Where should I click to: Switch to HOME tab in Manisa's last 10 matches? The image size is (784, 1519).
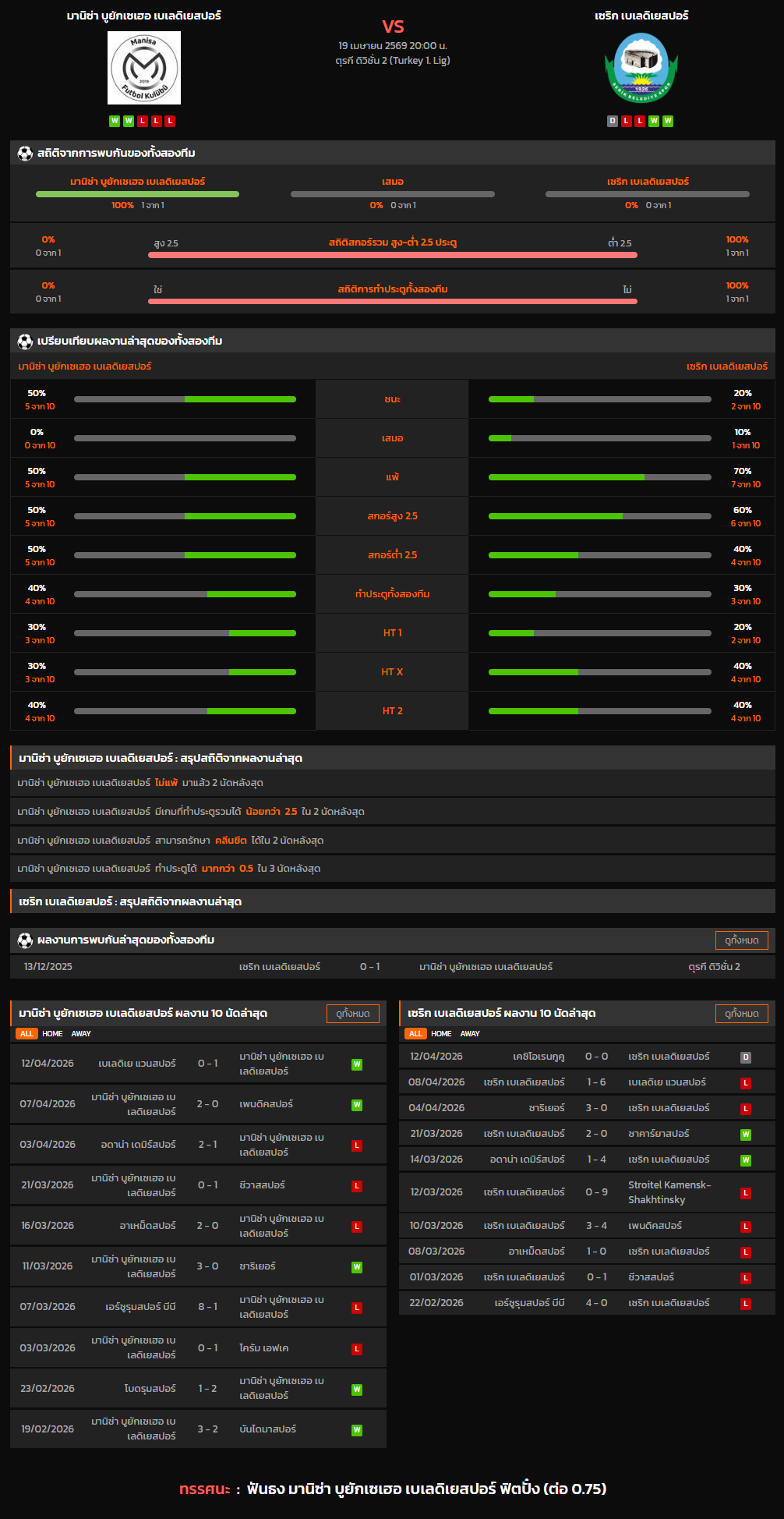(52, 1033)
